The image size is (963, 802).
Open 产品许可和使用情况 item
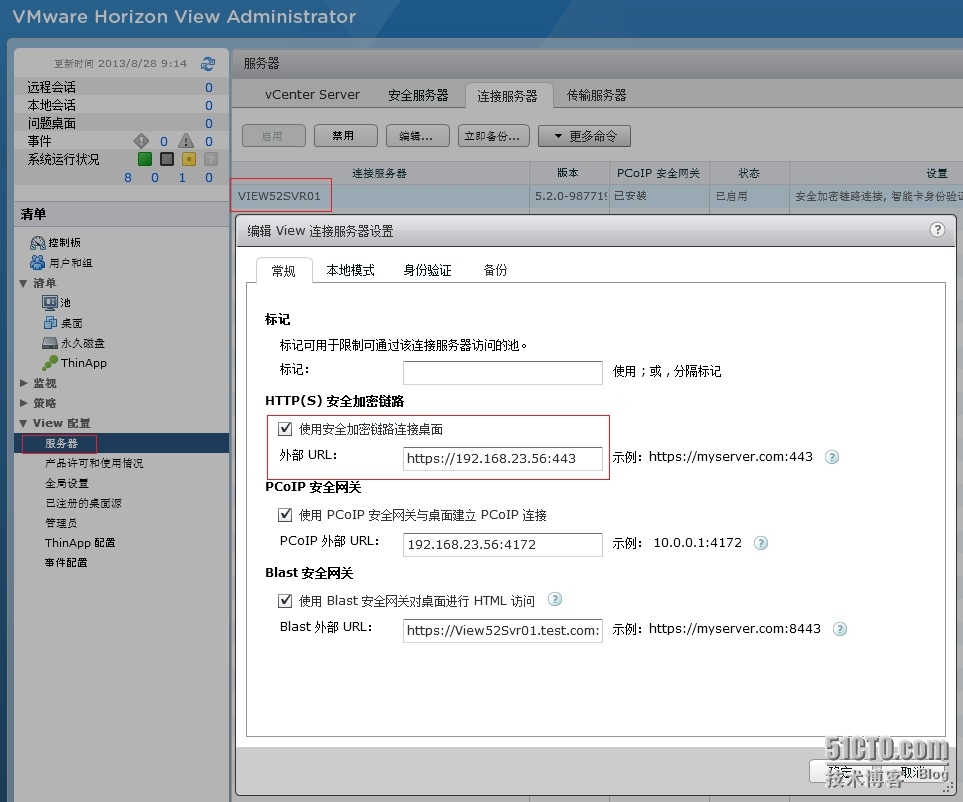point(94,463)
